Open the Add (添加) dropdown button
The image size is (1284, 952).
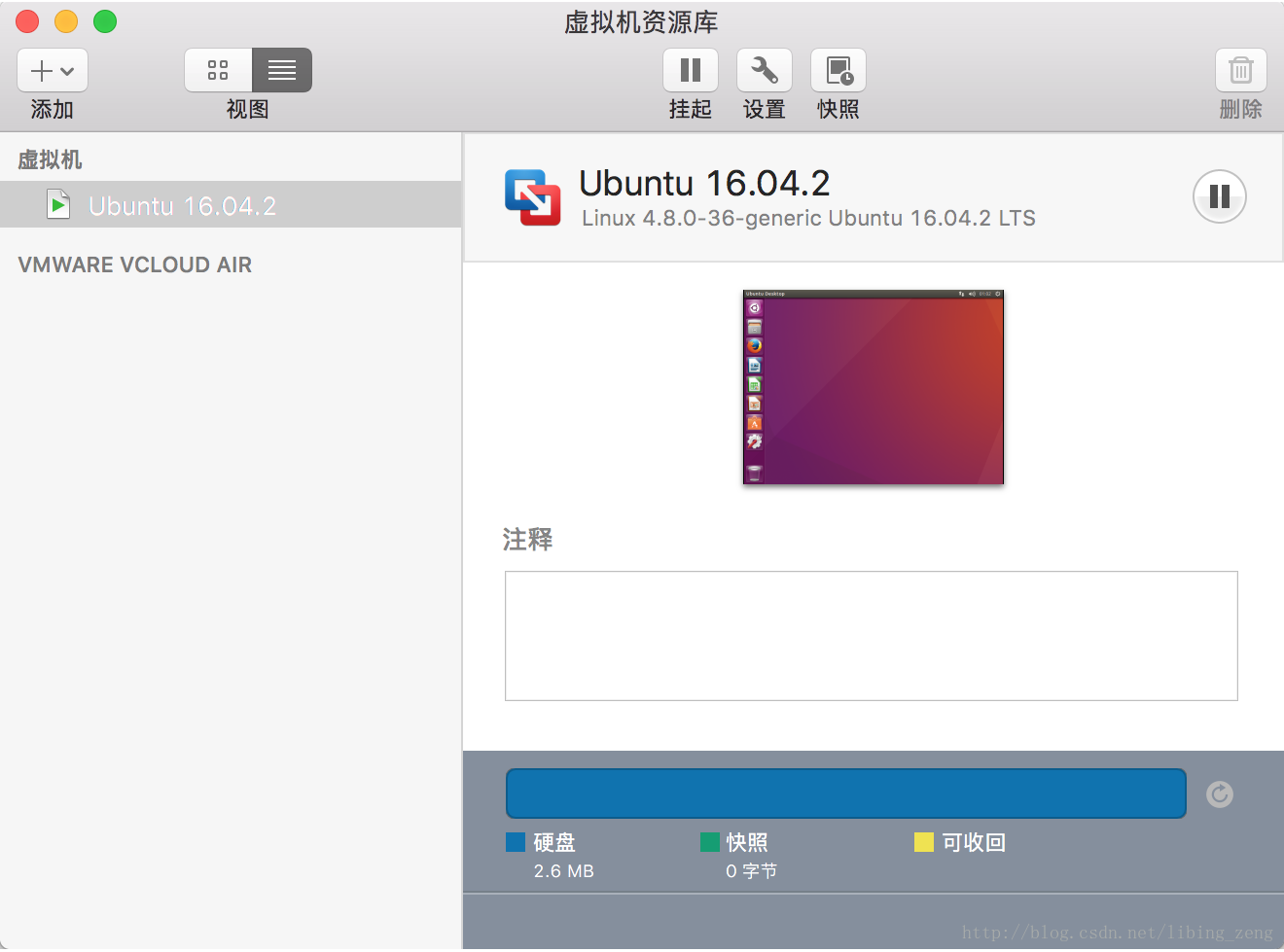click(53, 70)
